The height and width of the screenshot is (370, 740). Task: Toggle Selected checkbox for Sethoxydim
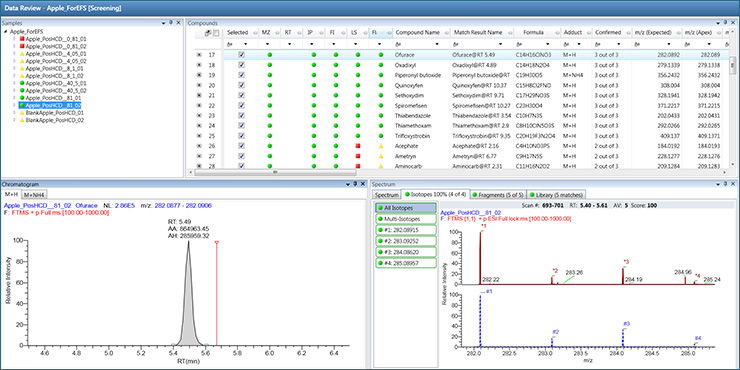click(x=242, y=95)
